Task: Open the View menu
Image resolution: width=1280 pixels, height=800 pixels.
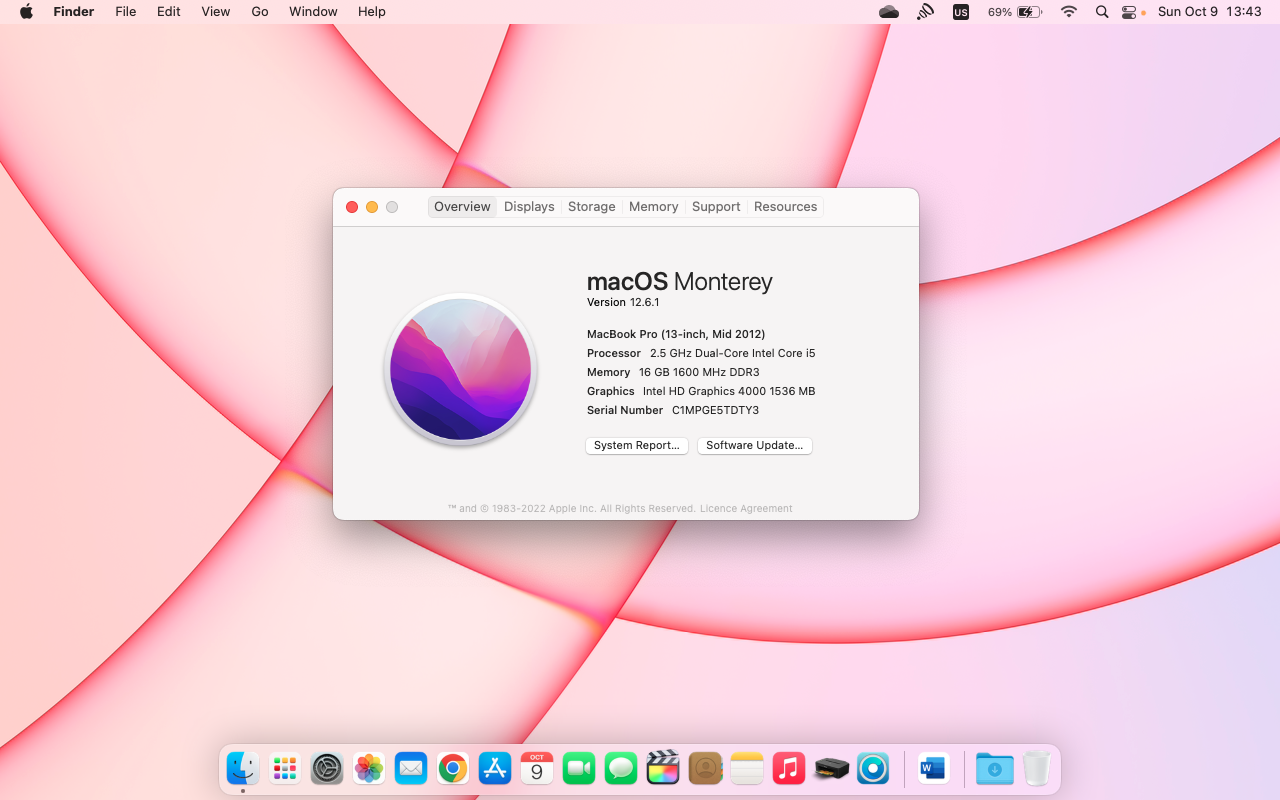Action: [215, 12]
